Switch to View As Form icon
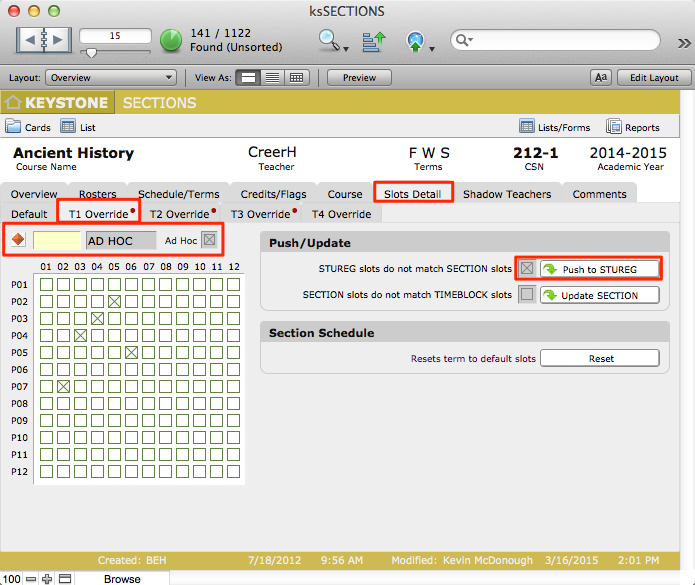 (249, 78)
